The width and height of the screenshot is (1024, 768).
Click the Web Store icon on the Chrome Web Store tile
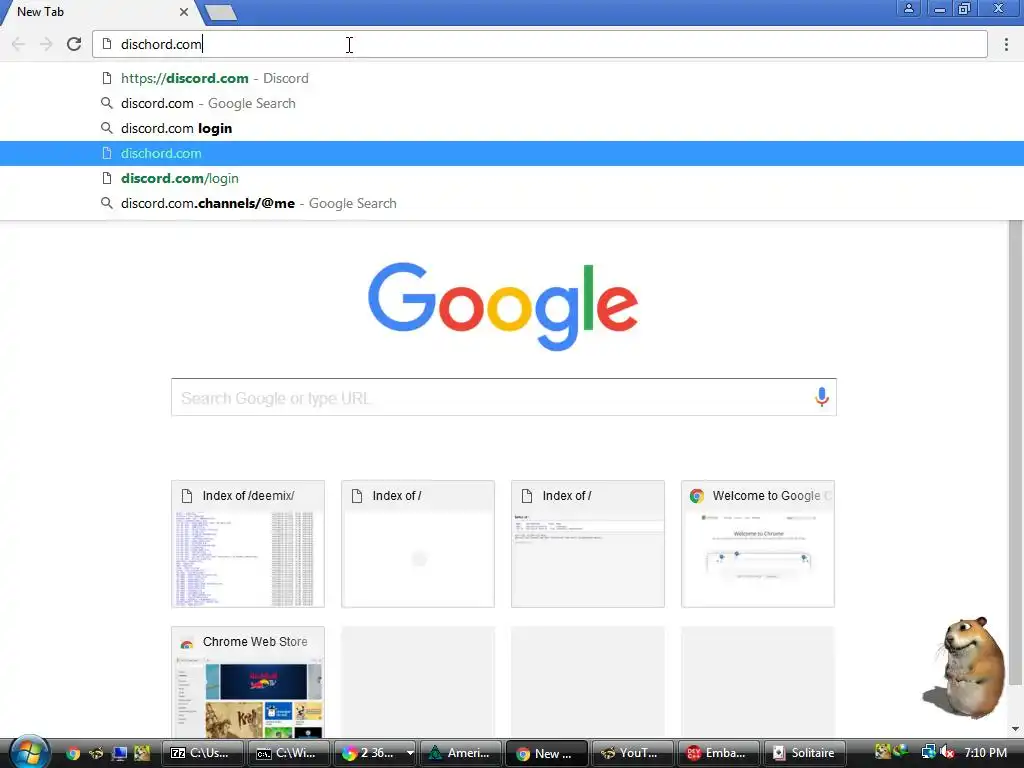tap(187, 642)
